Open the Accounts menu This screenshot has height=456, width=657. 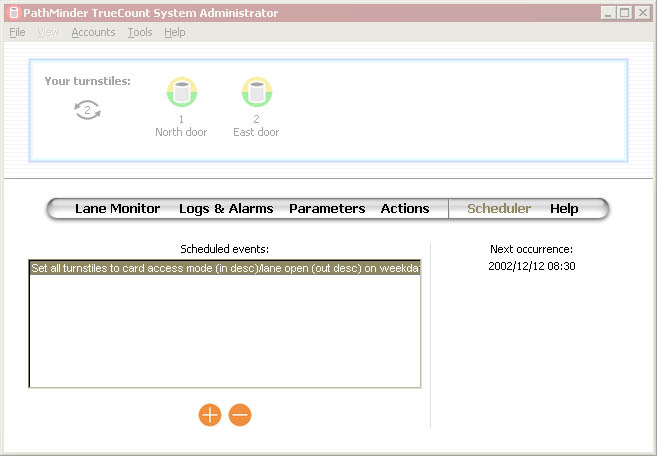93,32
